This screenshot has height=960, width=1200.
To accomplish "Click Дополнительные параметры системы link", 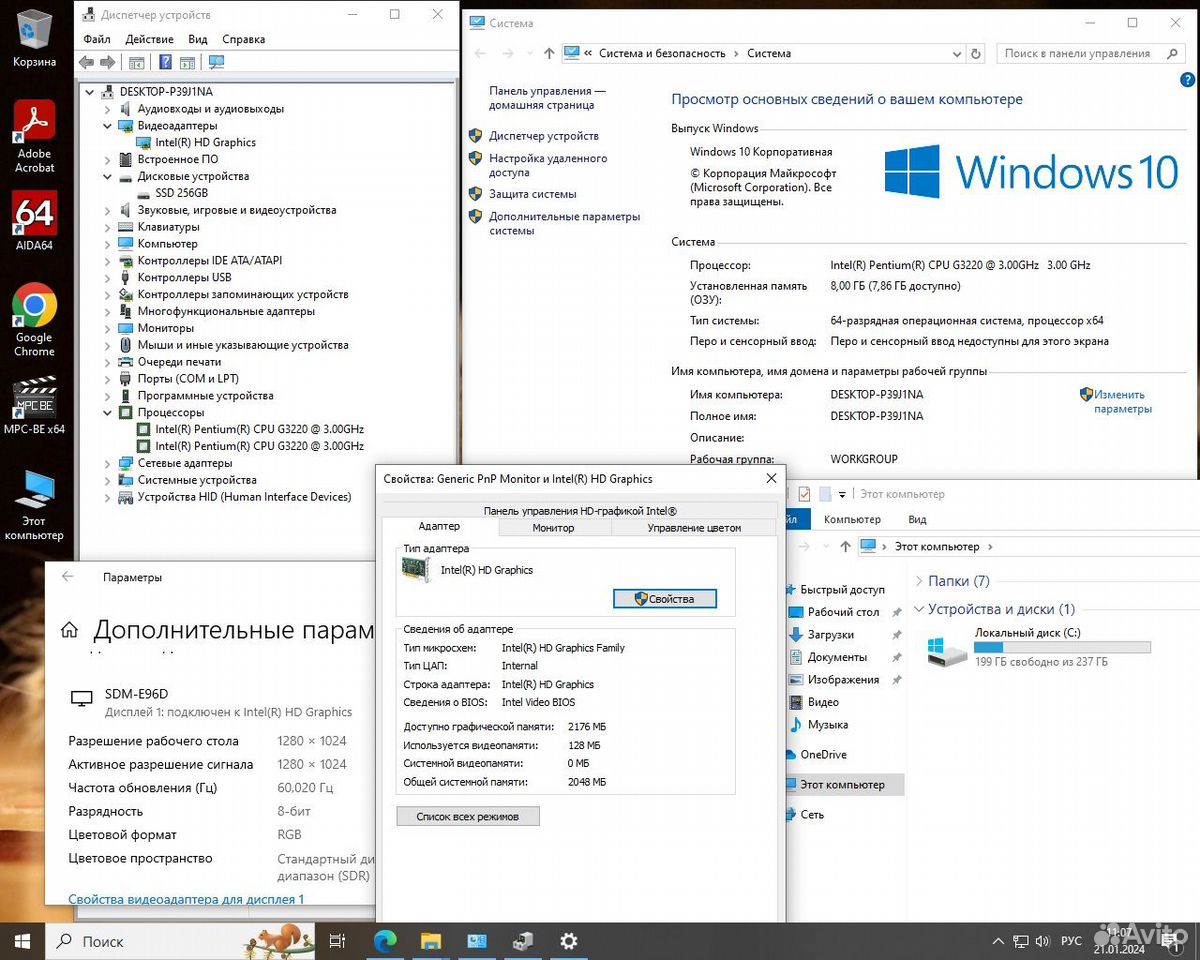I will (x=564, y=223).
